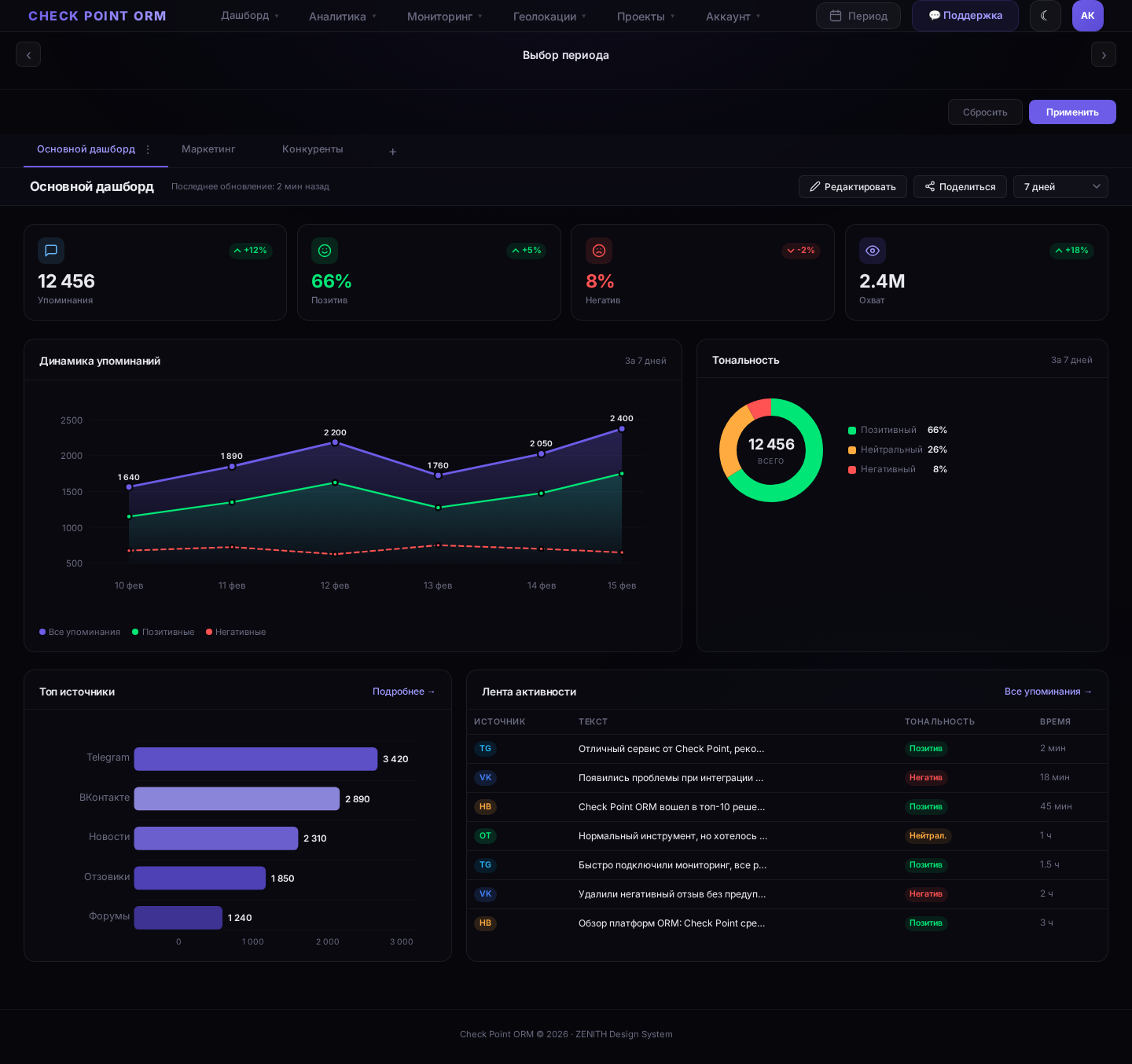Click the mentions chat bubble icon

tap(51, 251)
